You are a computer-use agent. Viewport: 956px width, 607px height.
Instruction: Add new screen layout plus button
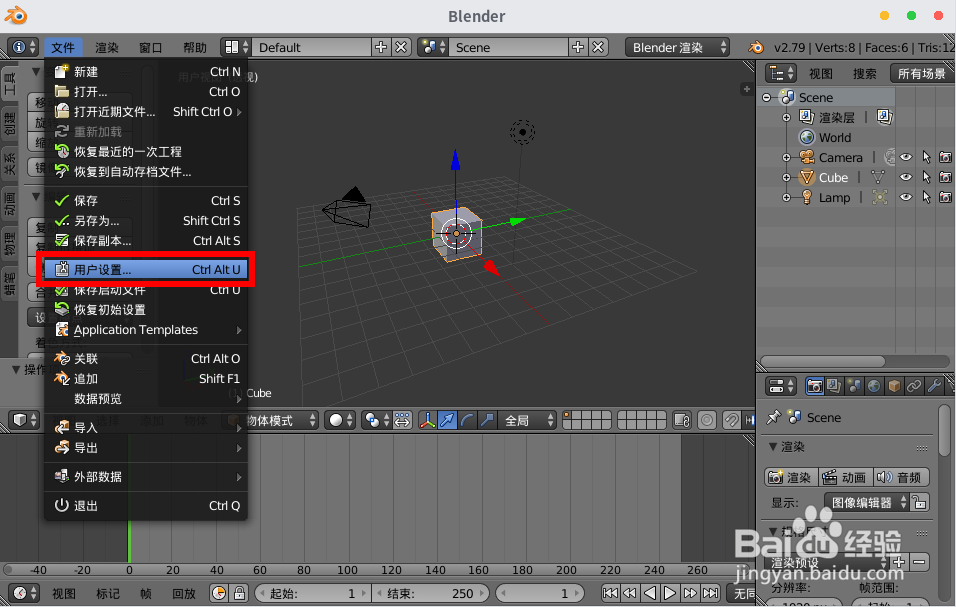pos(381,48)
